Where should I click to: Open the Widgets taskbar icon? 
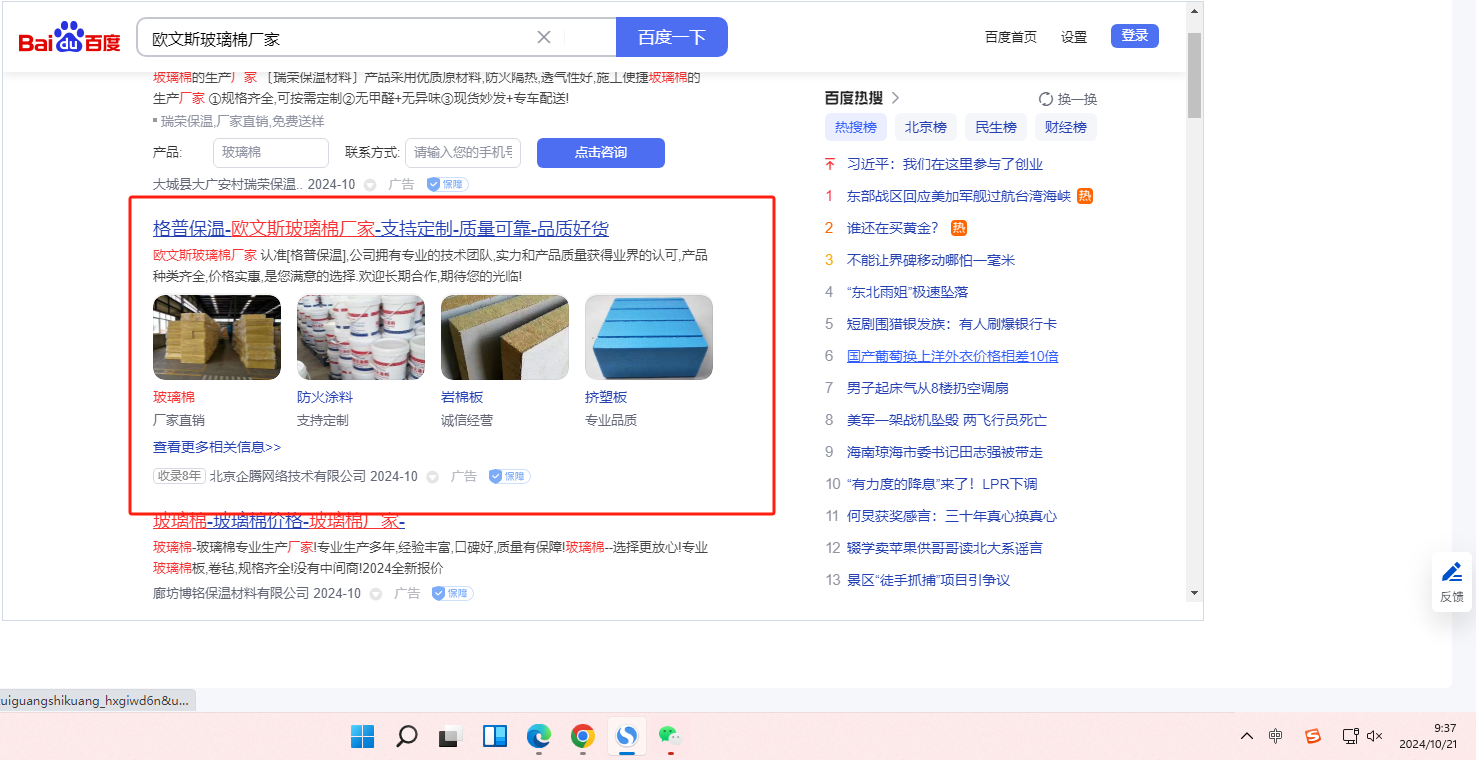pos(495,737)
